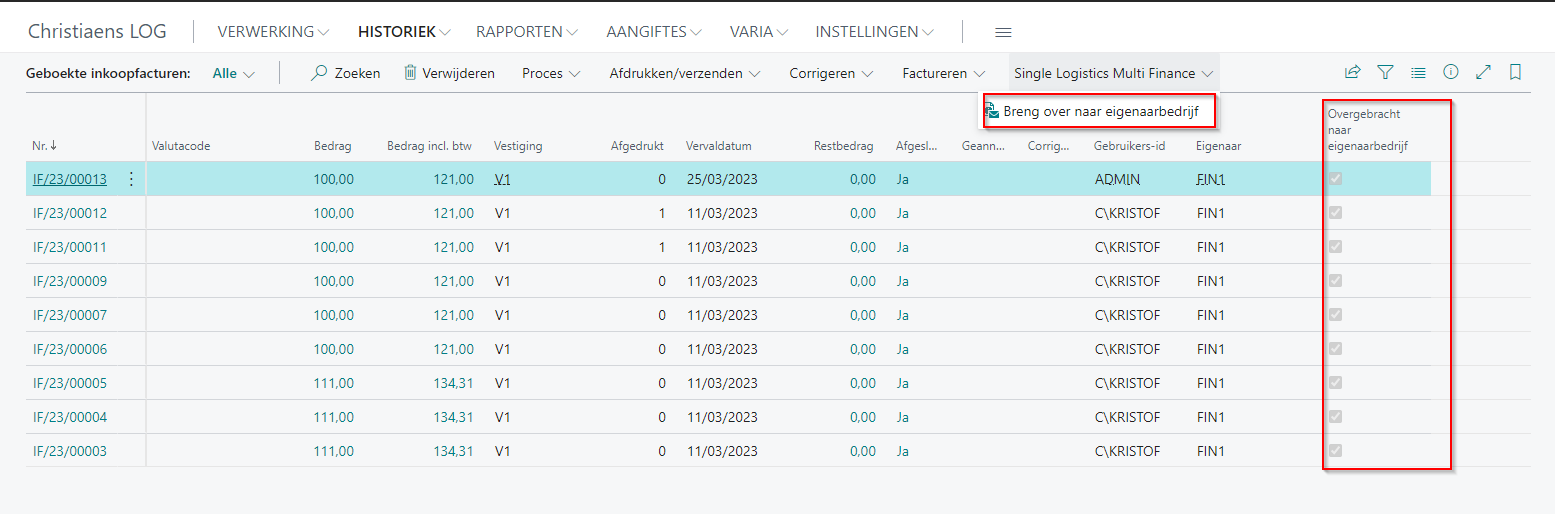
Task: Sort by the Vervaldatum column header
Action: point(718,146)
